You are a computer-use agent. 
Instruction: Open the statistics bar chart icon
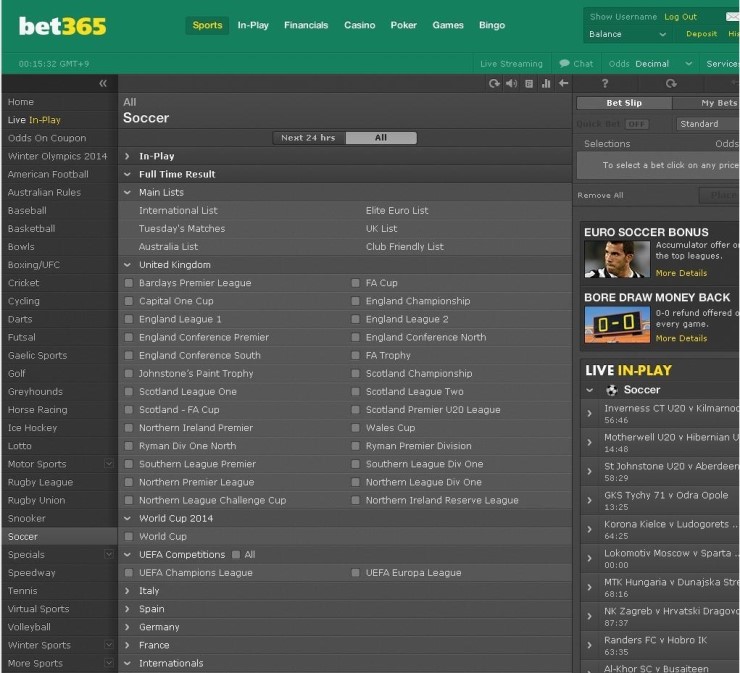click(x=546, y=84)
